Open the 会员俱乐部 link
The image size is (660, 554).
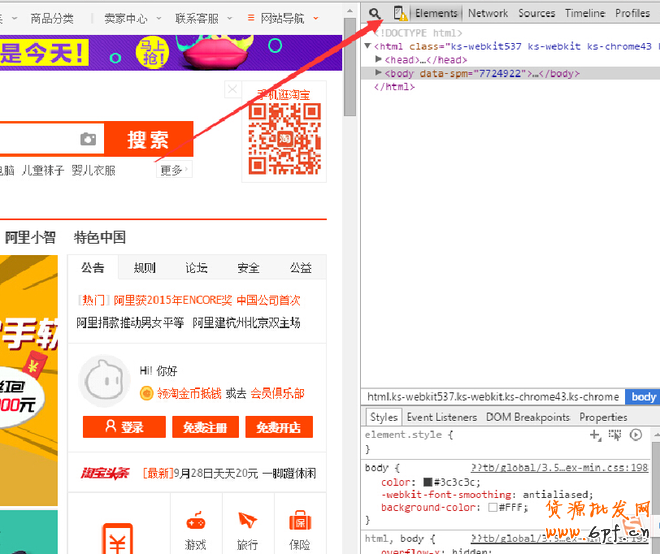(277, 394)
